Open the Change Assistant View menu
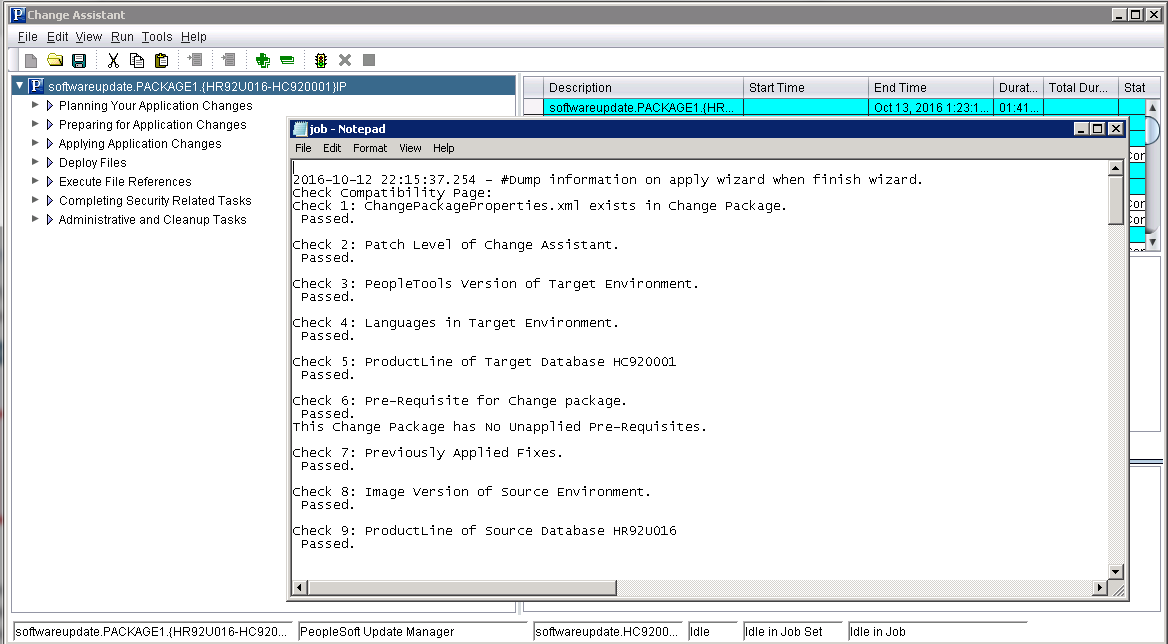The image size is (1168, 644). coord(89,36)
